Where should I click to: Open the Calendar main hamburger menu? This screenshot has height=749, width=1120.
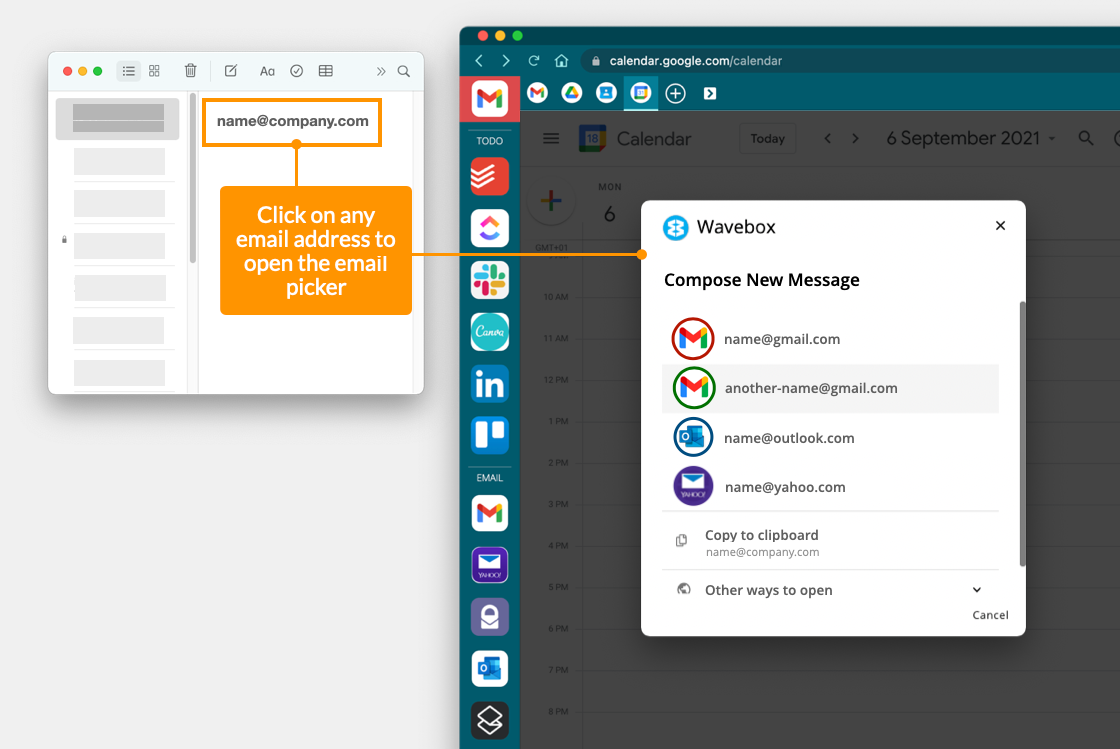[551, 139]
